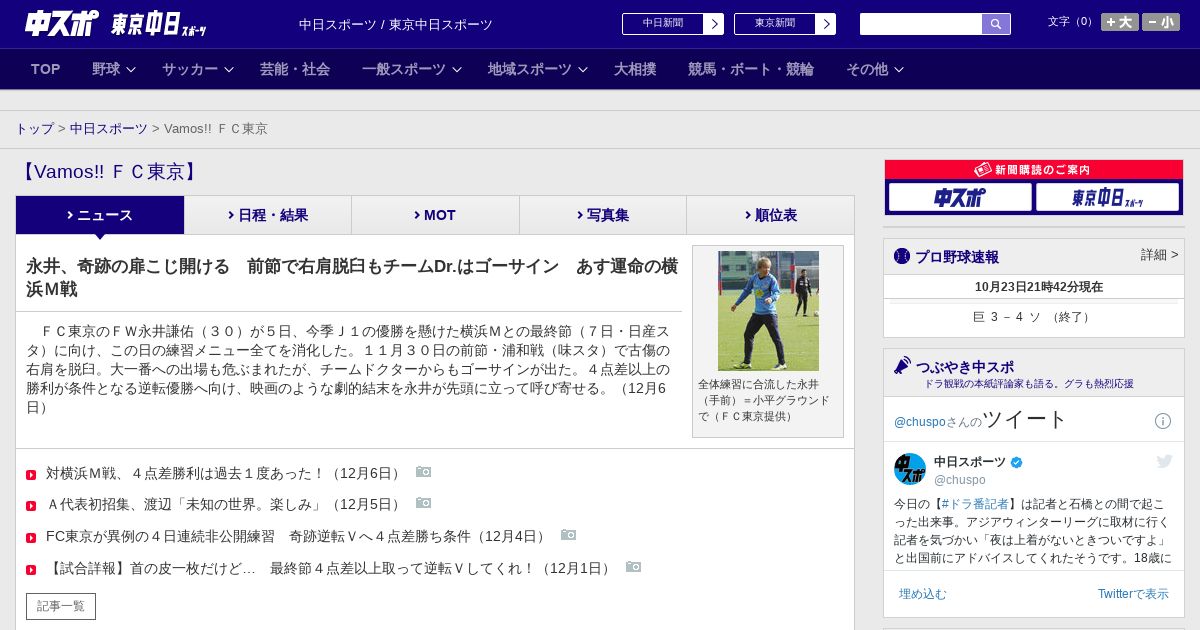Click camera icon beside 【試合詳報】 article
This screenshot has width=1200, height=630.
pyautogui.click(x=633, y=567)
